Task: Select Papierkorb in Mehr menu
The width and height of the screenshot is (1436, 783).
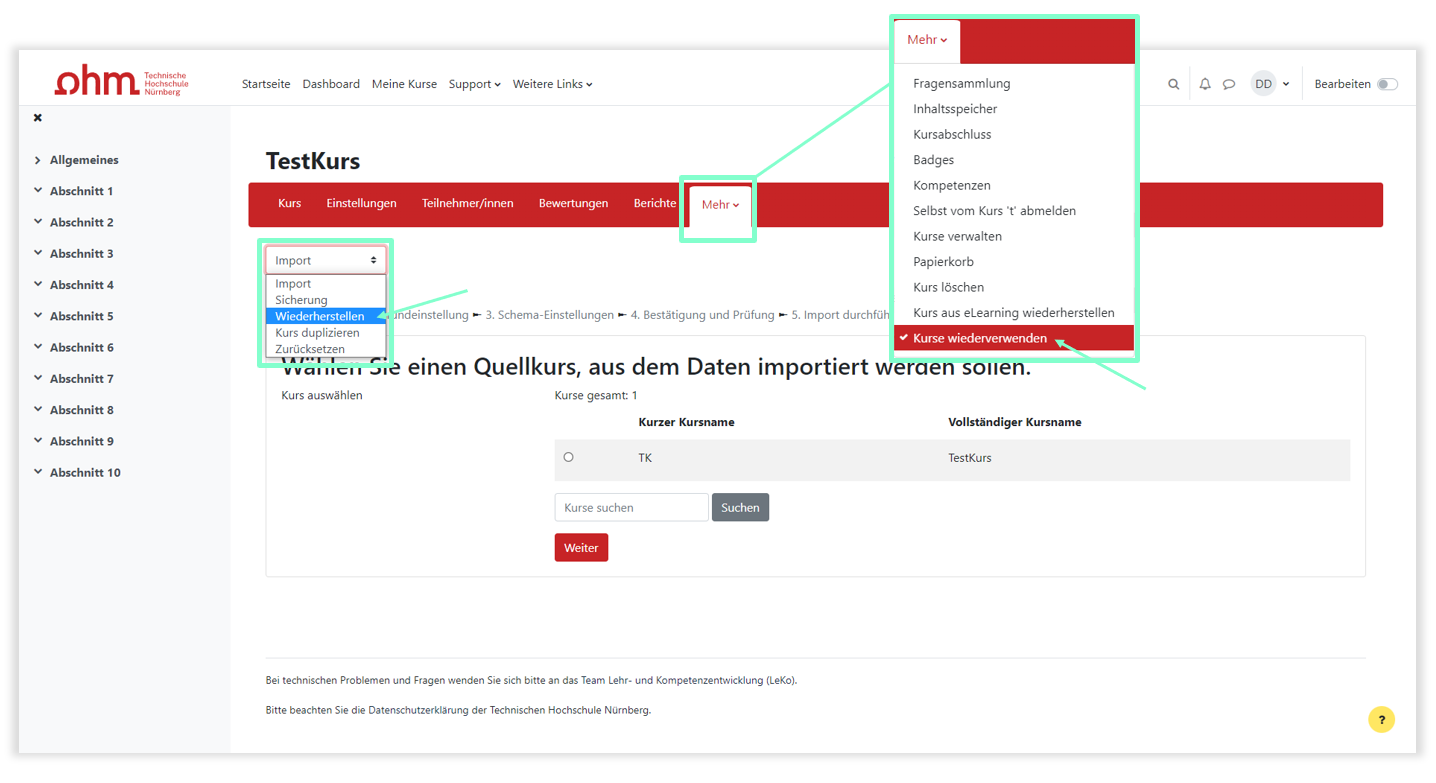Action: point(943,262)
